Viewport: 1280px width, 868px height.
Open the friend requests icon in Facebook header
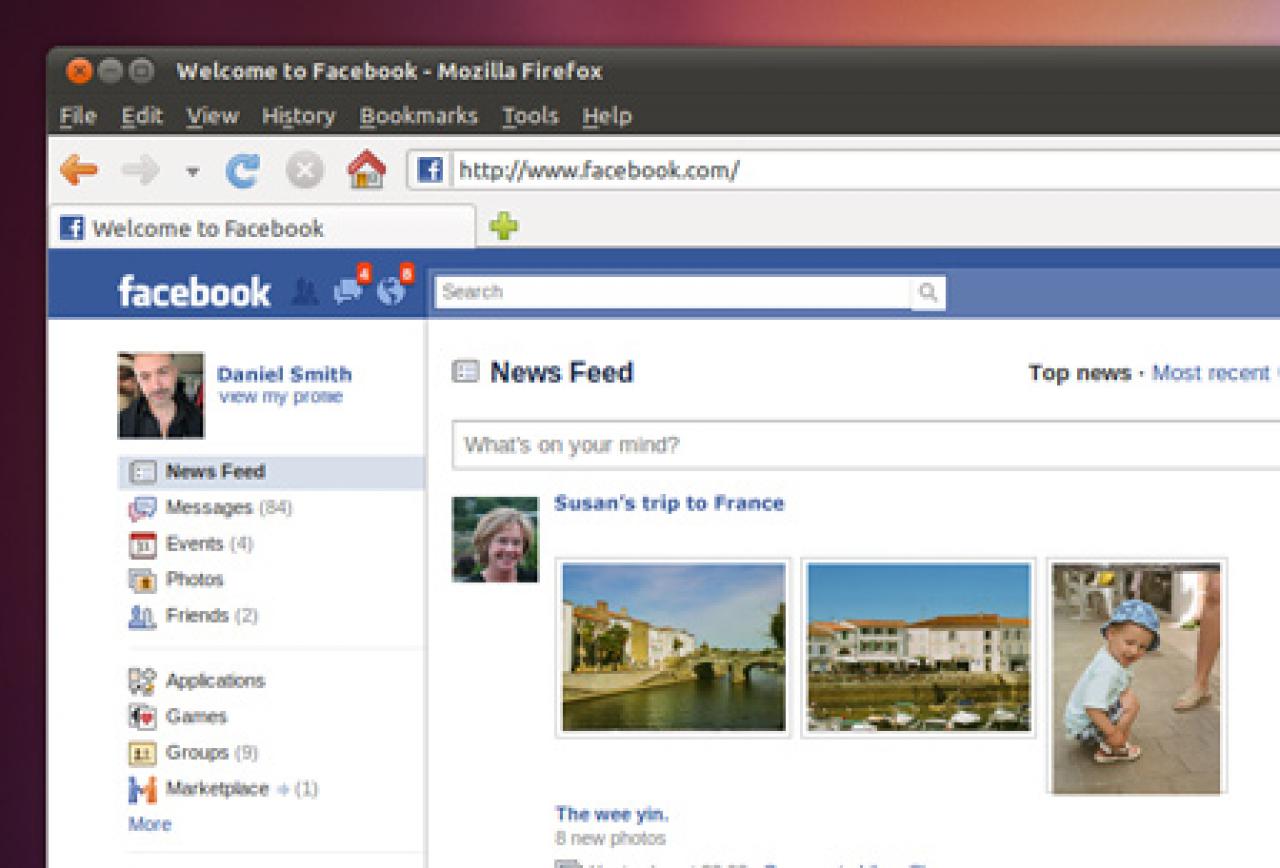305,292
